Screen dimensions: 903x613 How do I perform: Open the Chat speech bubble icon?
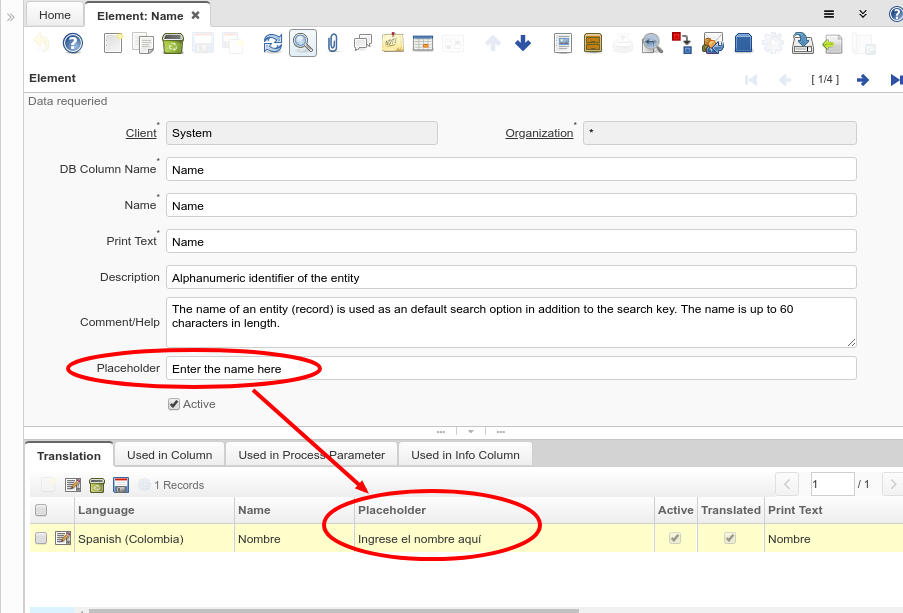(x=363, y=43)
